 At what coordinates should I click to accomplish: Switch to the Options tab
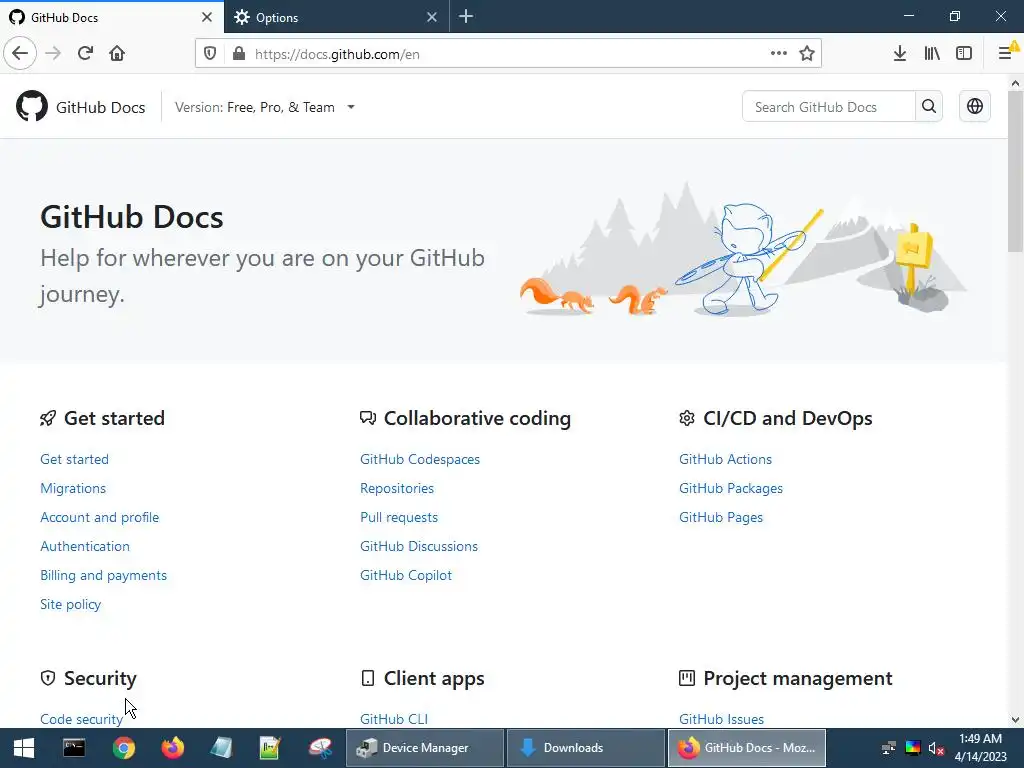click(336, 17)
